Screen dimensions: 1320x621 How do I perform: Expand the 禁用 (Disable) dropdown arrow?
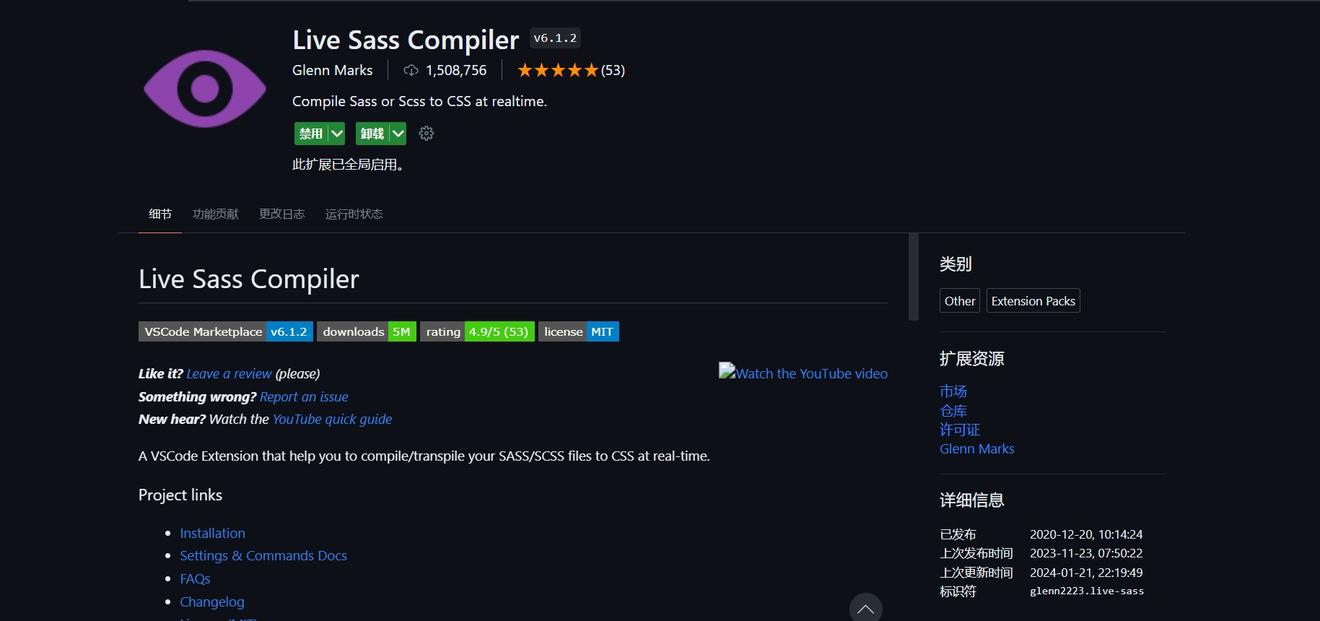pyautogui.click(x=337, y=133)
